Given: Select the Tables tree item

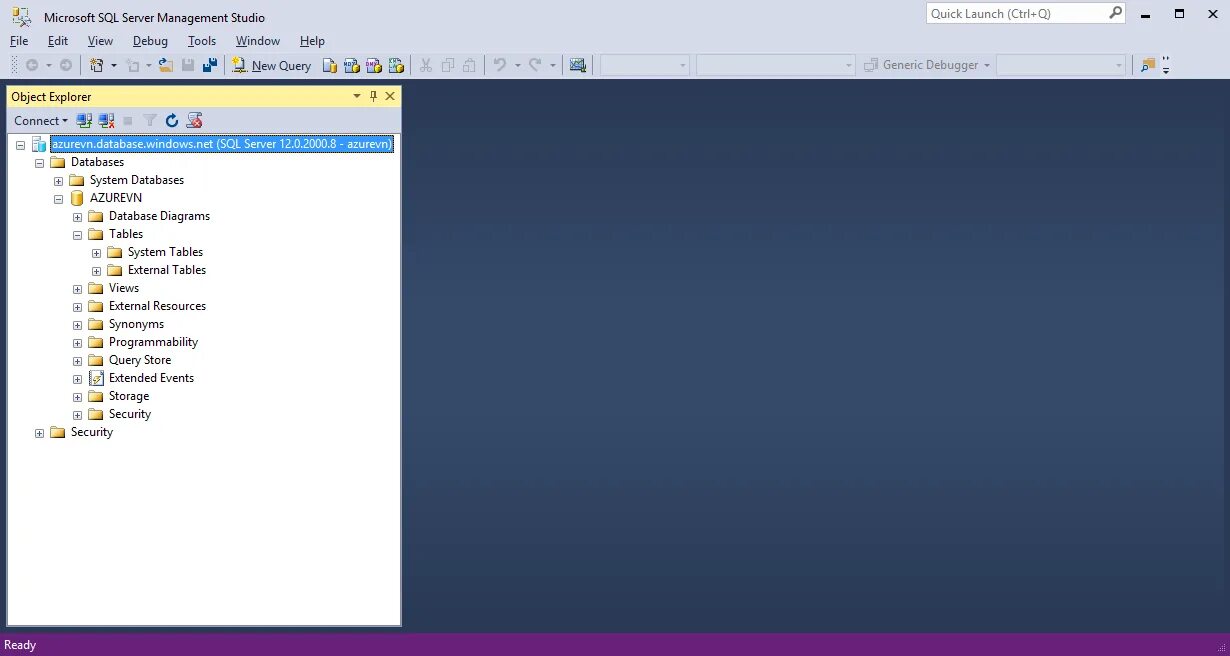Looking at the screenshot, I should pyautogui.click(x=126, y=234).
